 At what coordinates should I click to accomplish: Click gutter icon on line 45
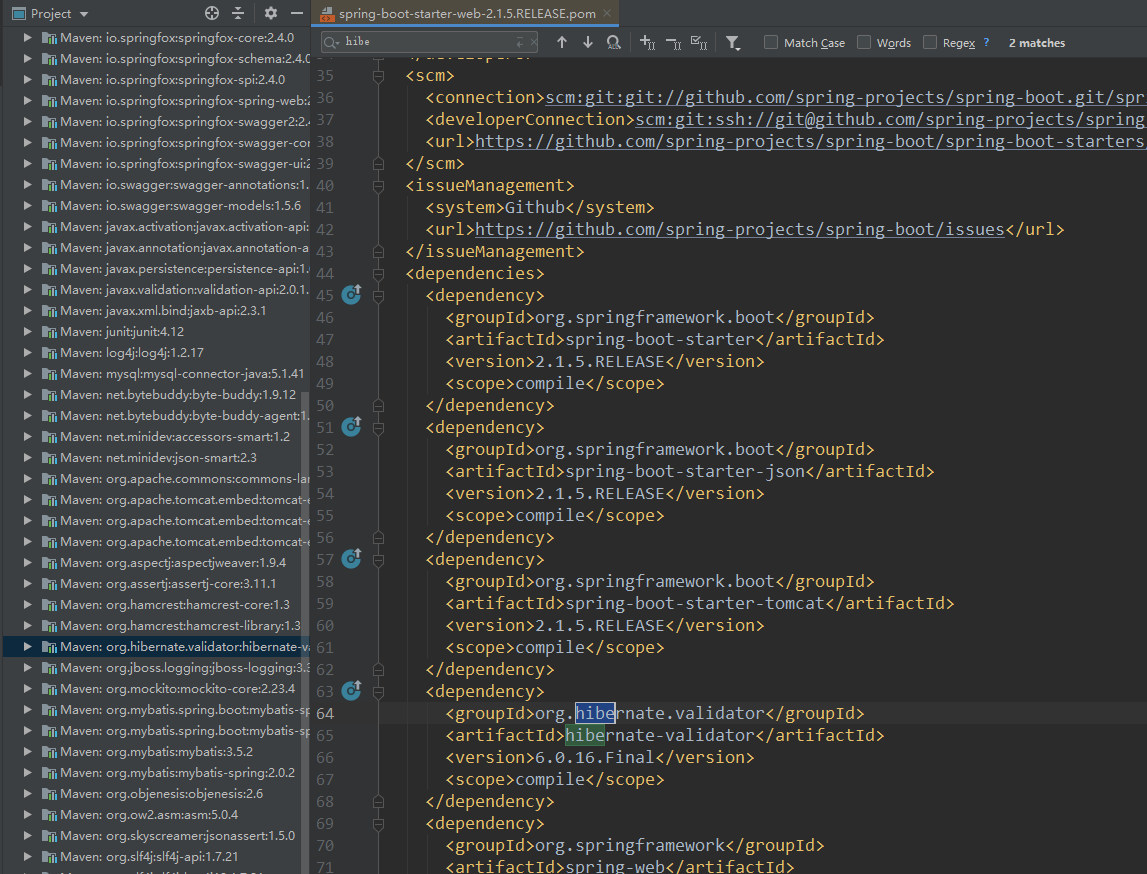[351, 294]
